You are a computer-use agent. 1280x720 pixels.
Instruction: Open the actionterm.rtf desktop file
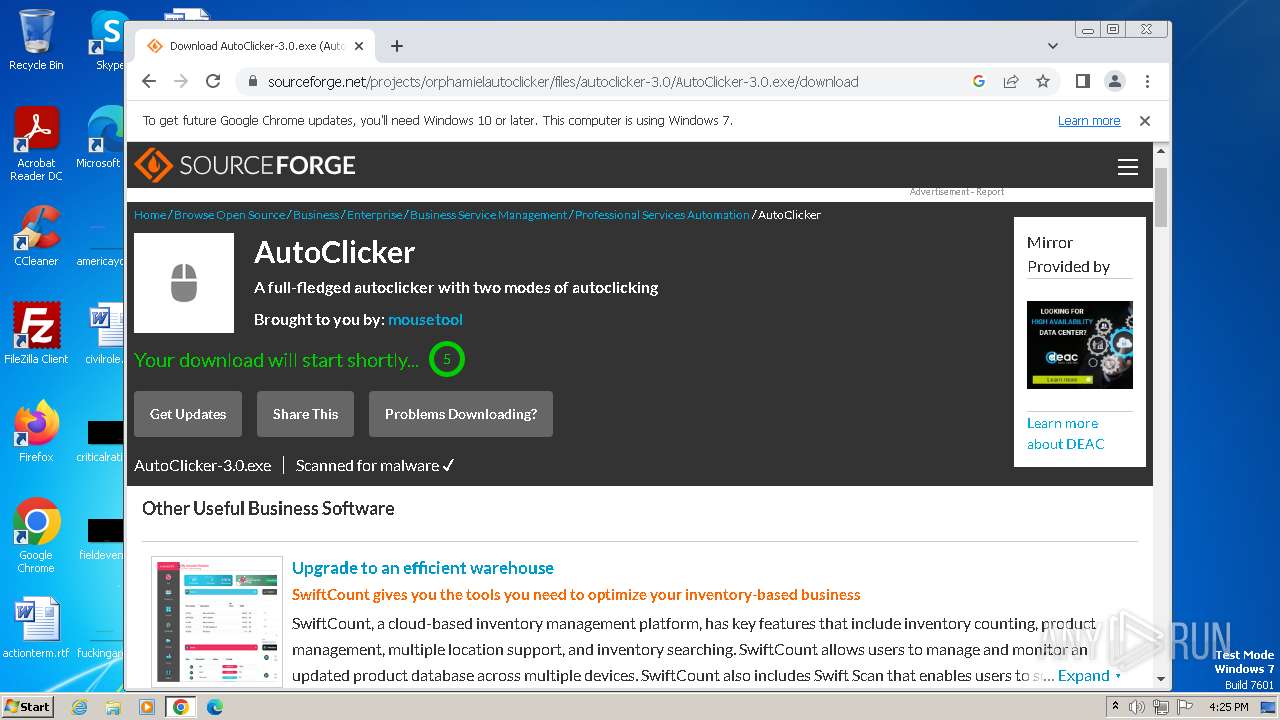[x=36, y=628]
